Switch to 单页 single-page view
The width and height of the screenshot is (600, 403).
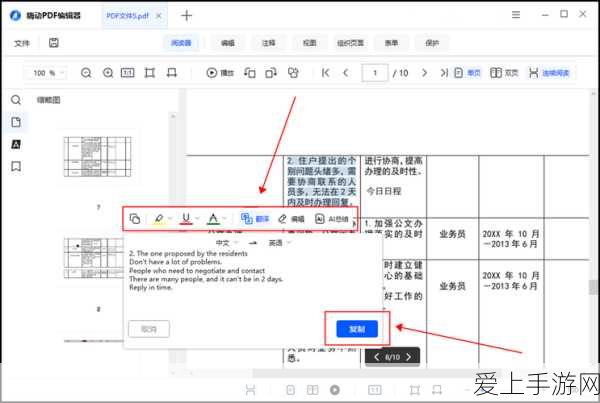pos(467,73)
